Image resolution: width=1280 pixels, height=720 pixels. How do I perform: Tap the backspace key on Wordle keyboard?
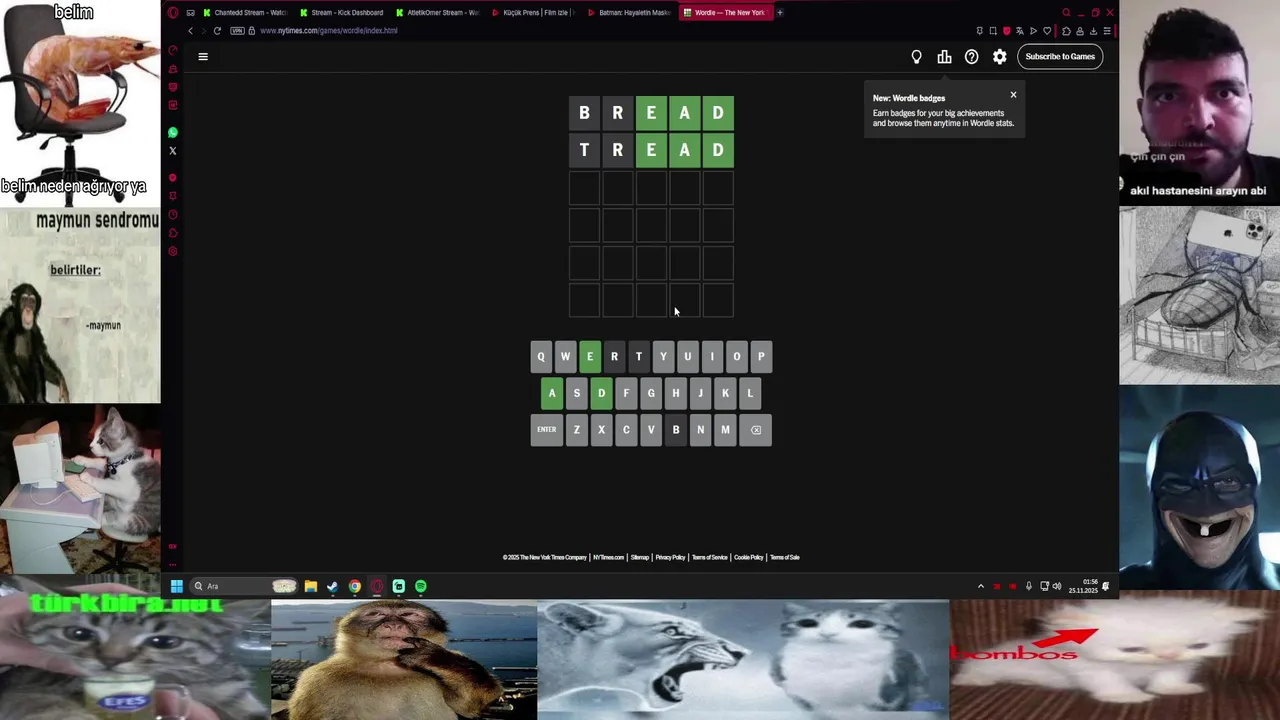coord(756,430)
